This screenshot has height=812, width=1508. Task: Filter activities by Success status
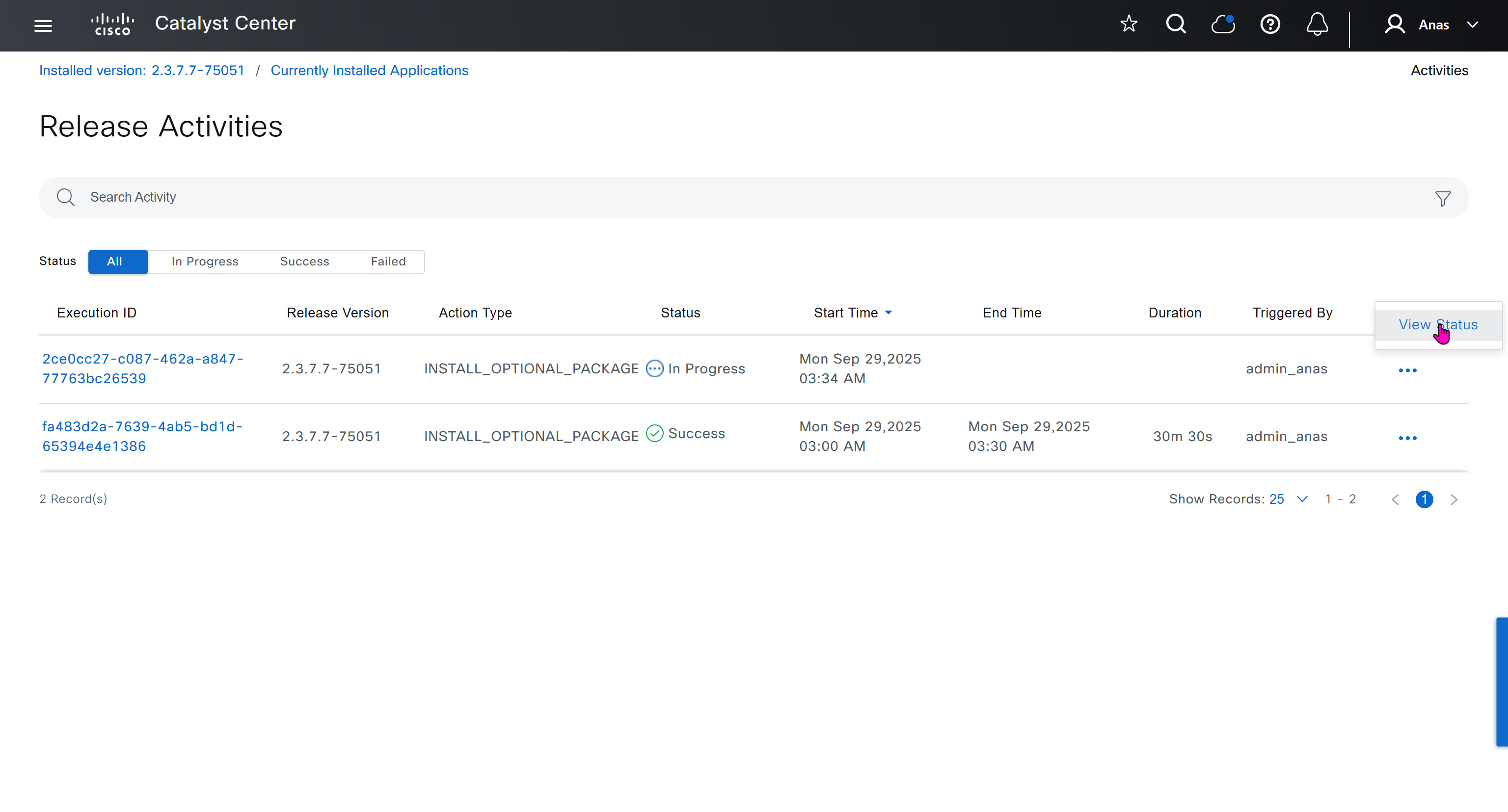304,262
